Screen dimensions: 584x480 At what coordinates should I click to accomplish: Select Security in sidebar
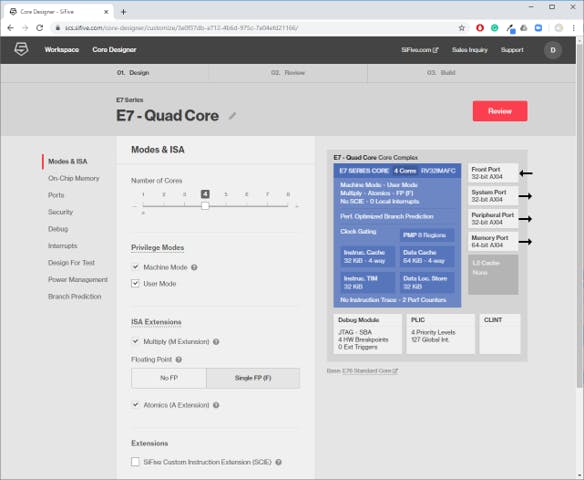[60, 212]
